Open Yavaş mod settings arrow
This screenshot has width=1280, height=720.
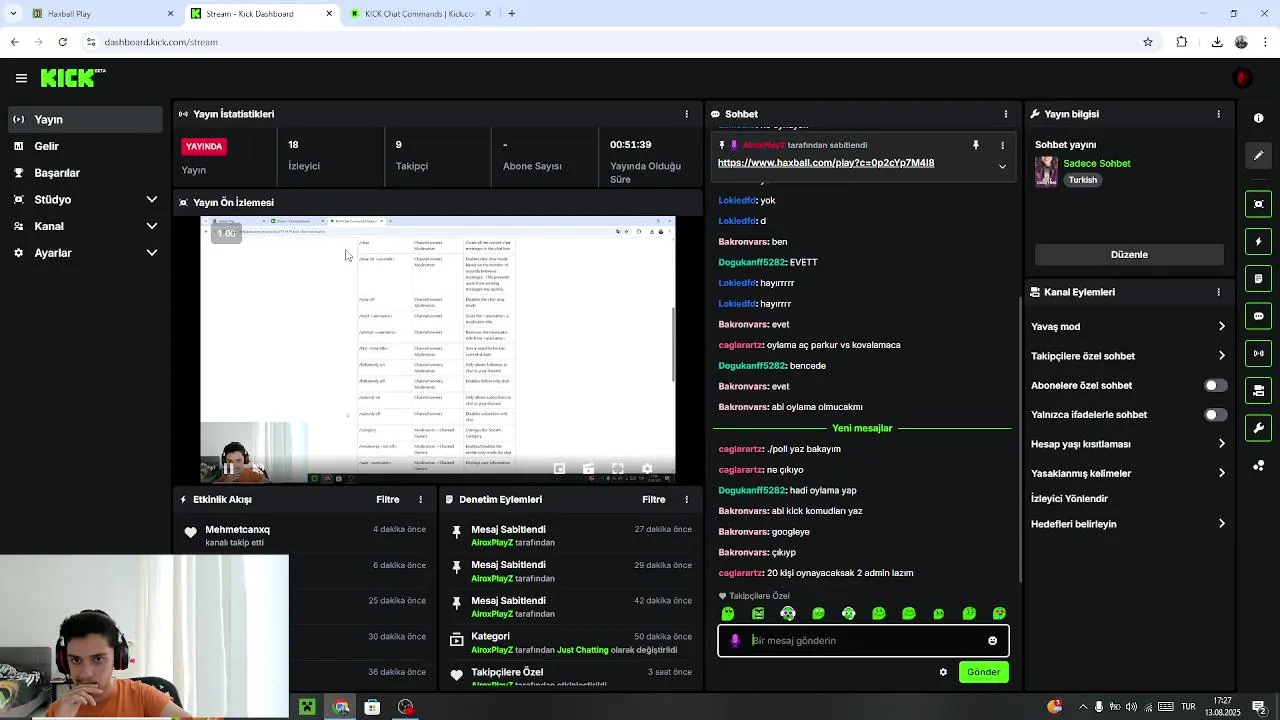(x=1221, y=326)
